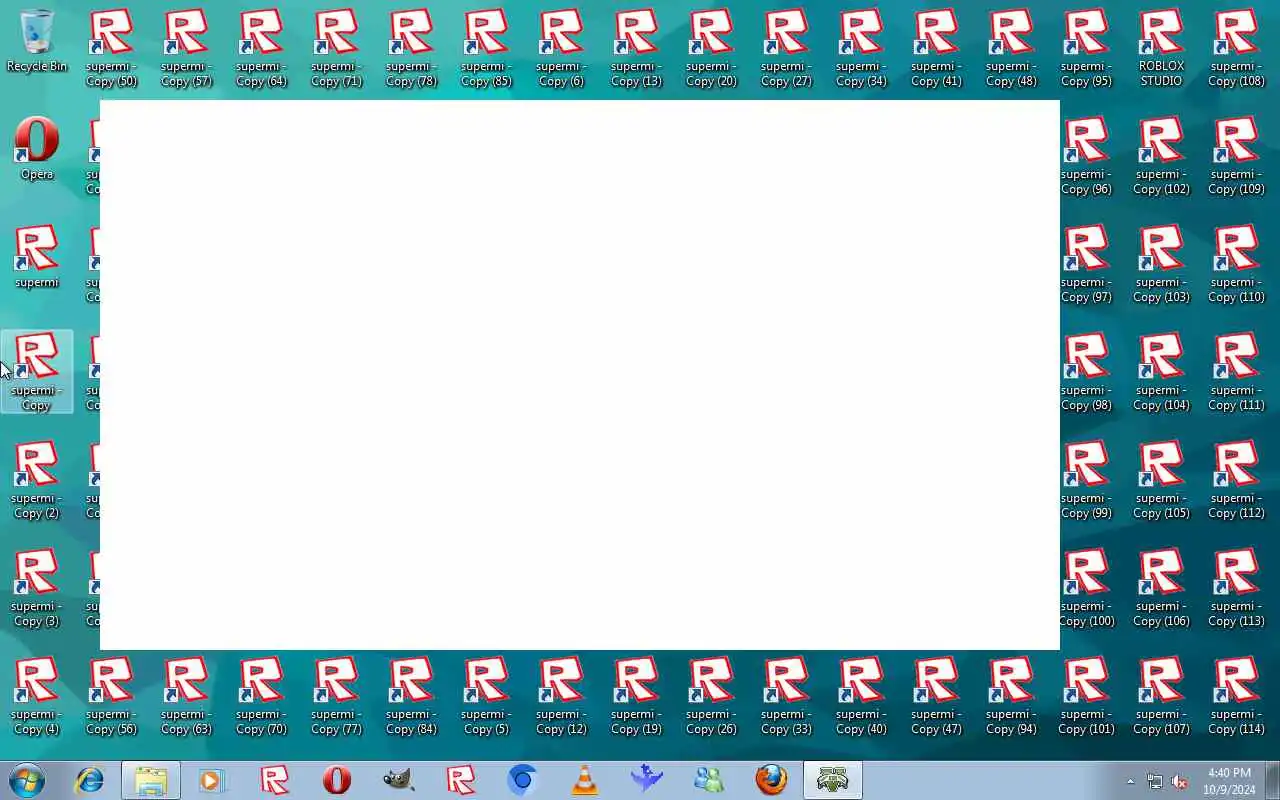Select supermi - Copy (19) icon
Viewport: 1280px width, 800px height.
636,696
